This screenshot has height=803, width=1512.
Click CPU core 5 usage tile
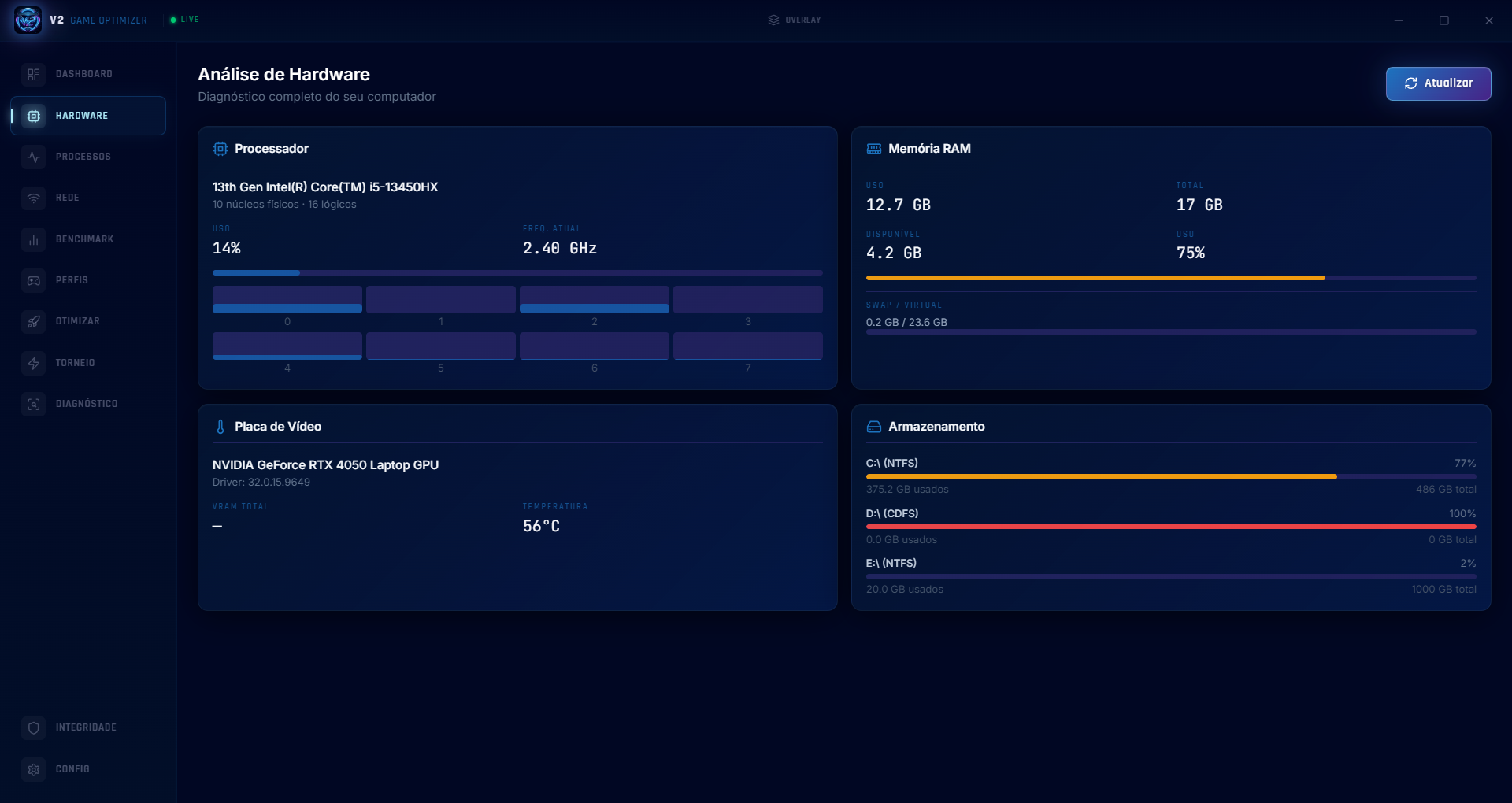coord(441,346)
